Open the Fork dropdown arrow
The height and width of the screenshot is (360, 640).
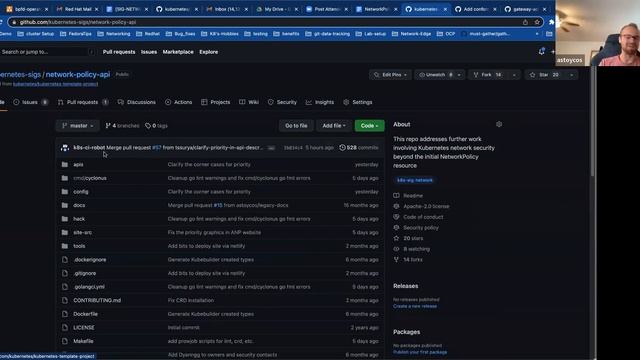click(x=514, y=75)
